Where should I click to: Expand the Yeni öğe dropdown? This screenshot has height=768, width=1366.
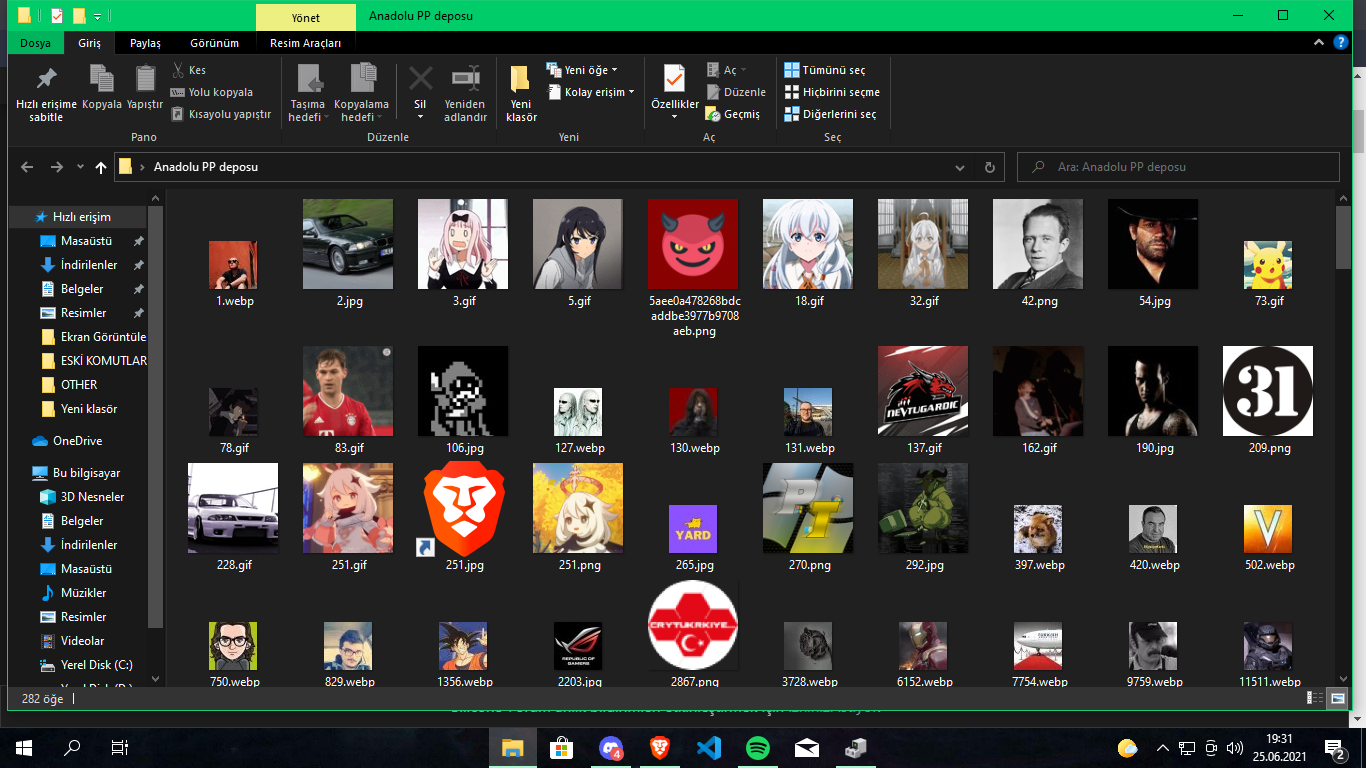point(582,70)
